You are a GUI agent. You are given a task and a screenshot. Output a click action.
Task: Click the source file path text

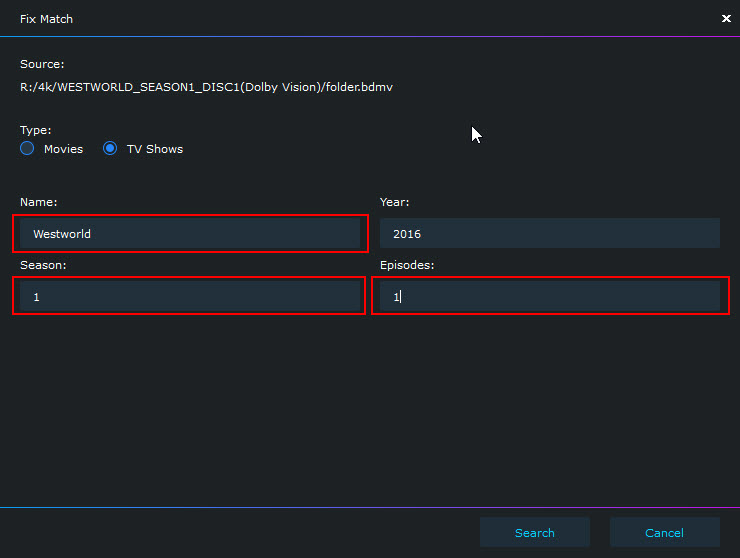pyautogui.click(x=206, y=87)
